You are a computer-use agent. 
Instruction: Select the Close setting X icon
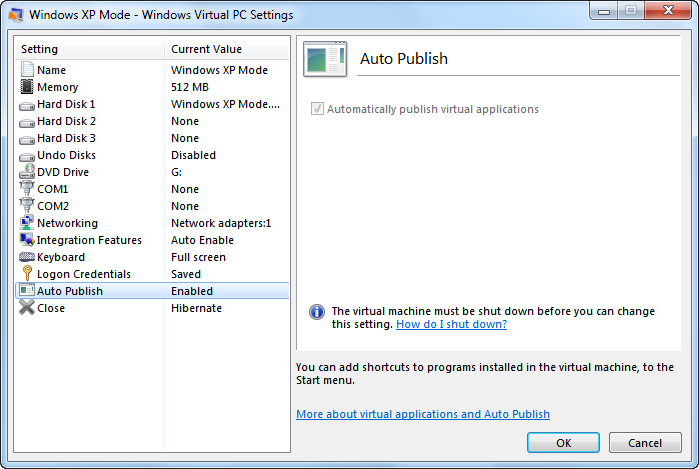pos(27,307)
